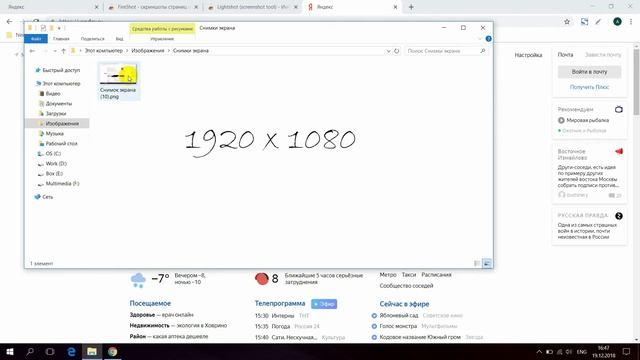Click the magnifier icon in Explorer search
This screenshot has width=640, height=360.
coord(482,51)
